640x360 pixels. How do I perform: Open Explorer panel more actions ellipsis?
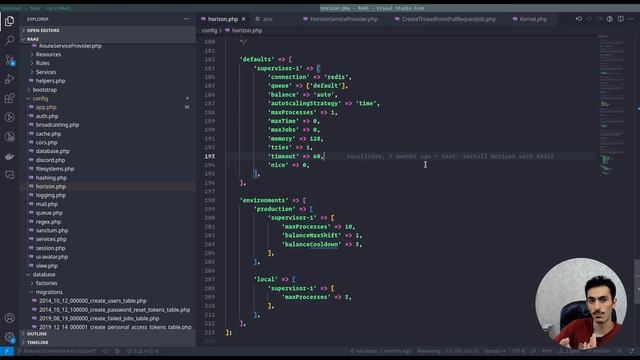(x=187, y=19)
